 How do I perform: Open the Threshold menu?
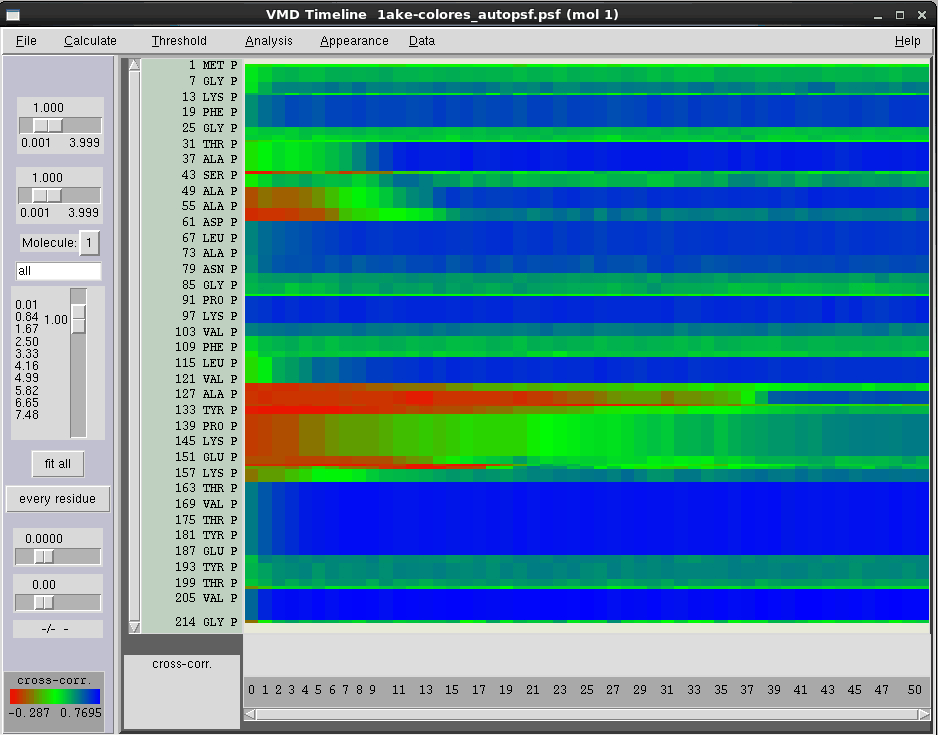point(178,41)
